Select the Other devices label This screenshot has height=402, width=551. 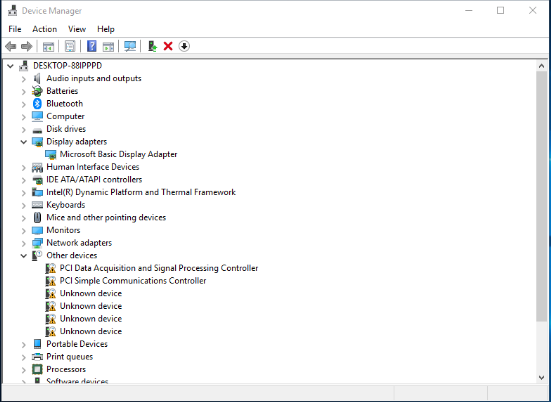72,255
